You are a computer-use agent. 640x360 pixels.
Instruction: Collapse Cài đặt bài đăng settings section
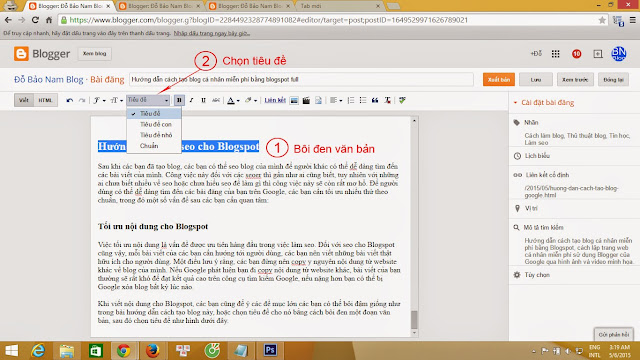(x=544, y=102)
